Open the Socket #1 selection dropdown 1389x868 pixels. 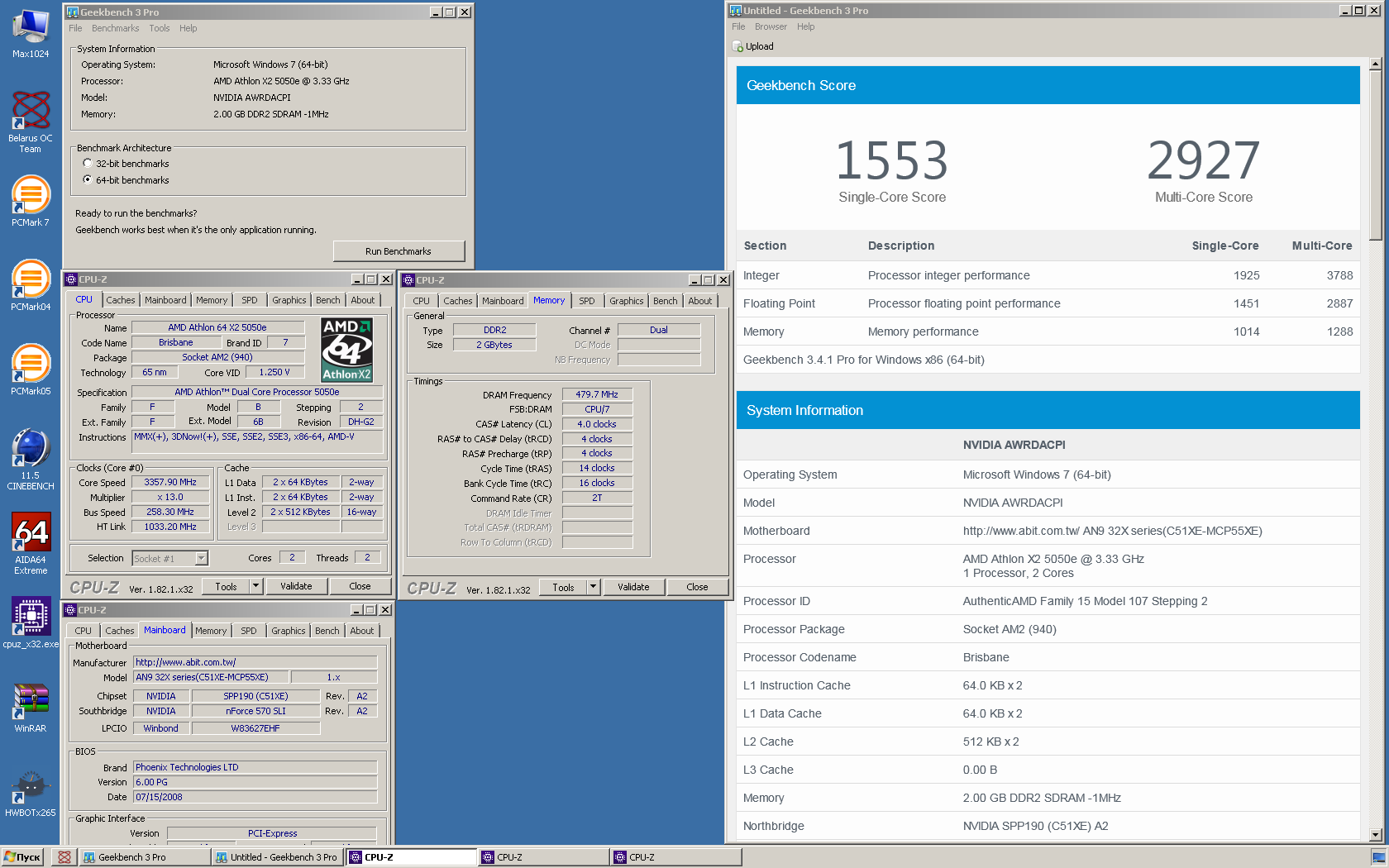201,559
